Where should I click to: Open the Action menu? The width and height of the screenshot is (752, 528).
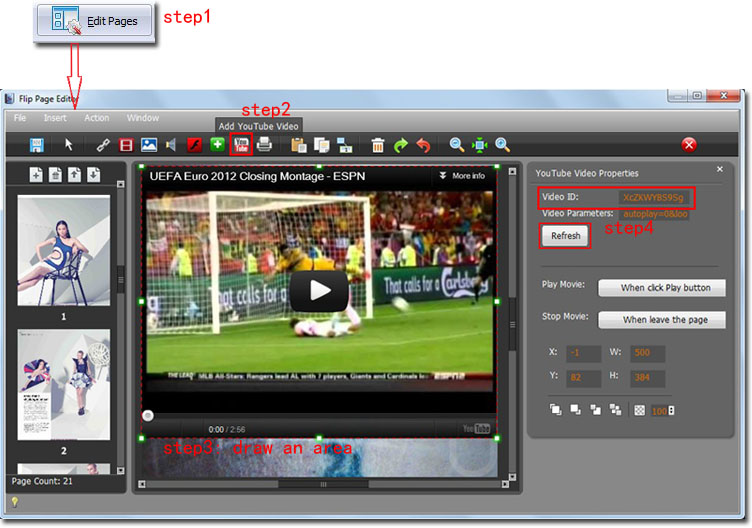pos(97,118)
